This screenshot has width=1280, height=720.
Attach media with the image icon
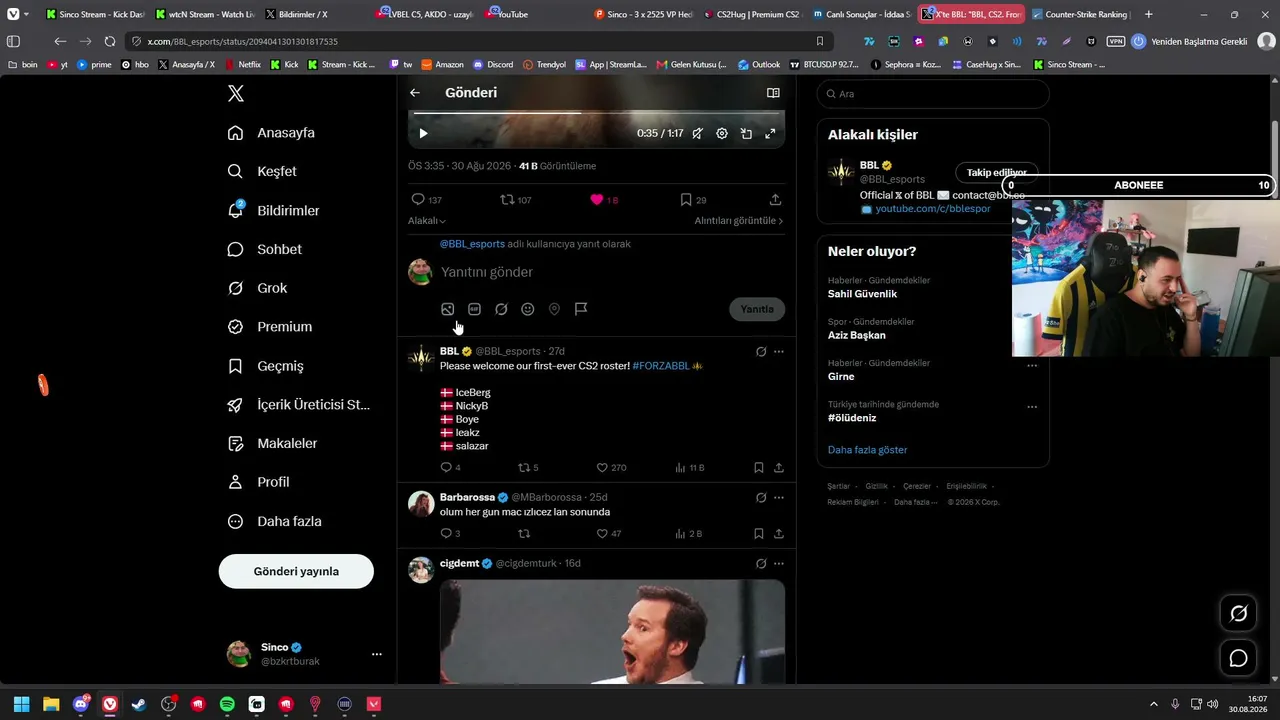(x=448, y=309)
